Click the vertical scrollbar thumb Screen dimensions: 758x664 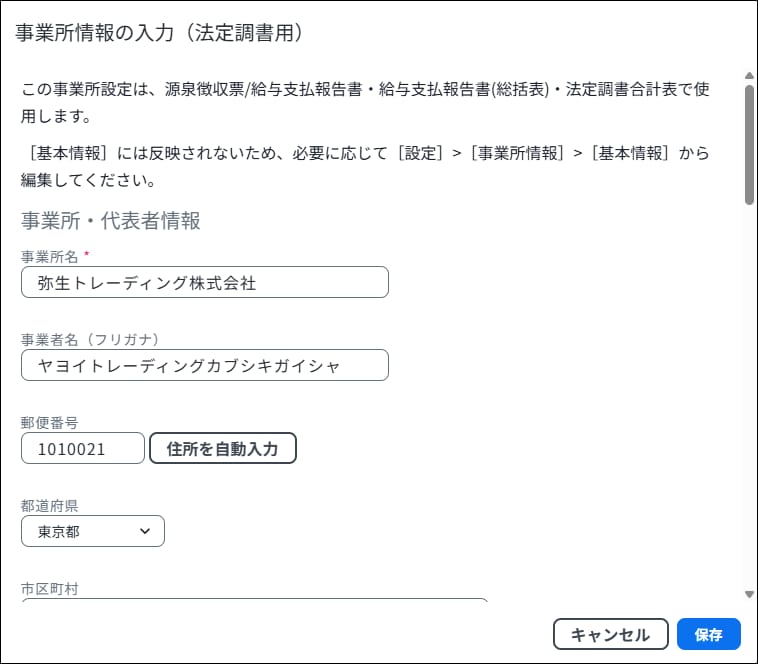coord(749,144)
